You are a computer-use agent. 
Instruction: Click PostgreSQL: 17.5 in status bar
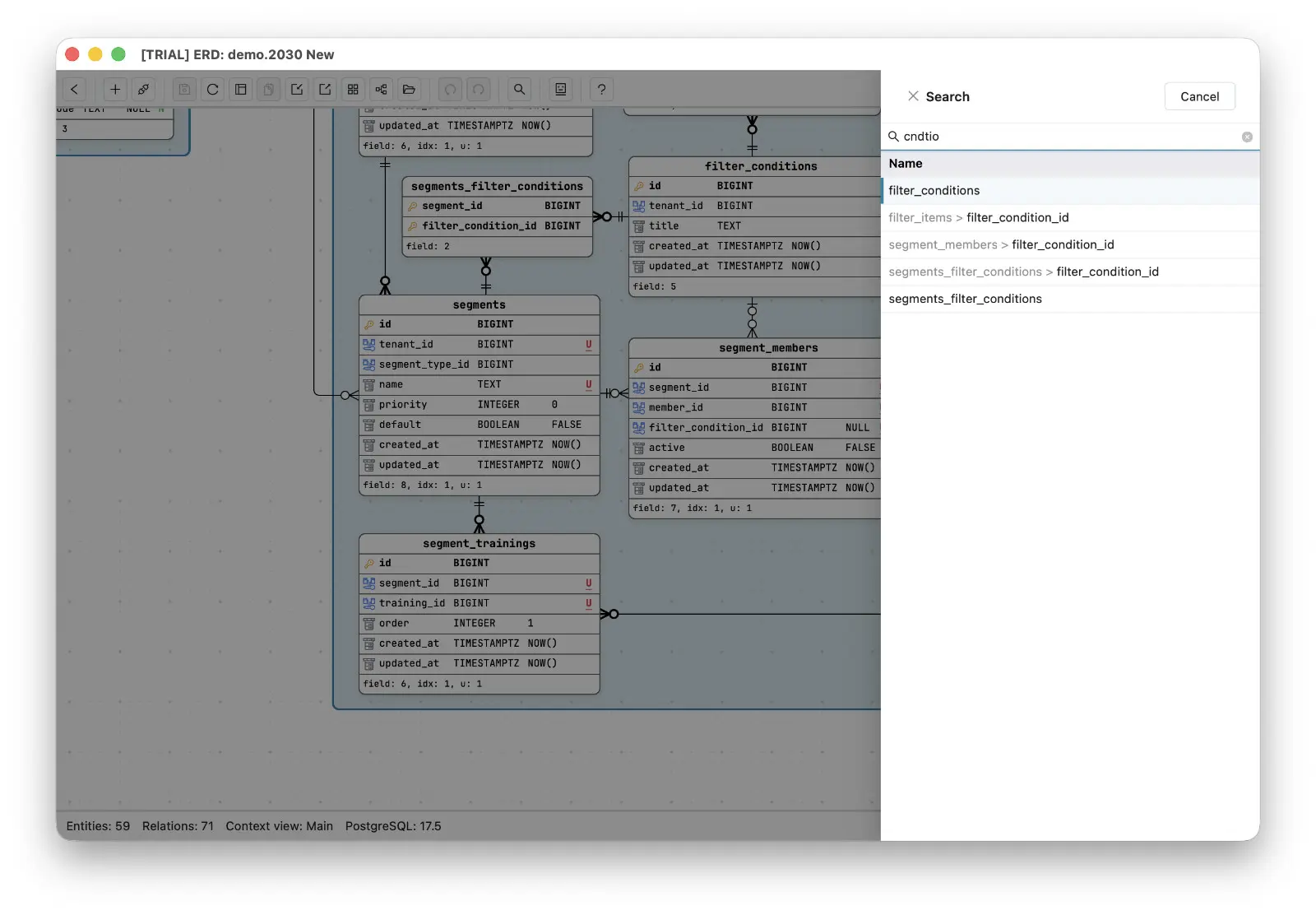click(x=393, y=826)
